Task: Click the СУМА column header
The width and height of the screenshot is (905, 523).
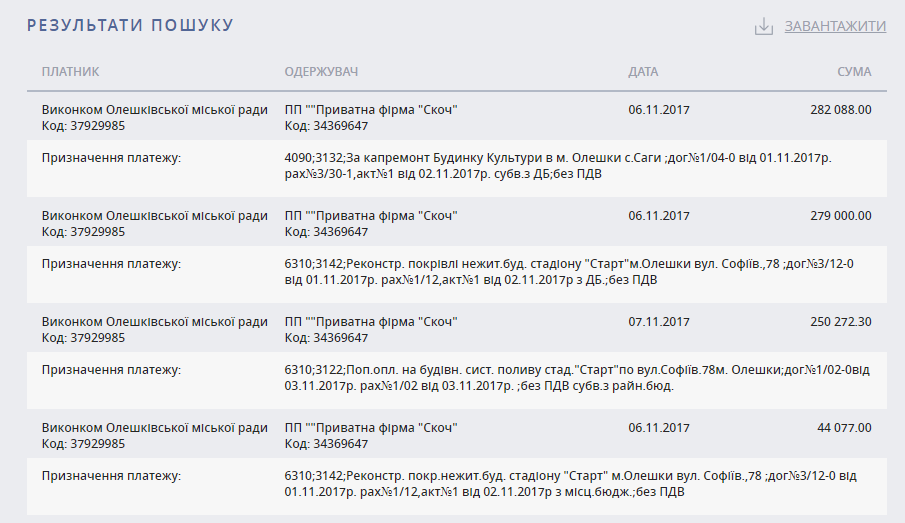Action: click(x=854, y=72)
